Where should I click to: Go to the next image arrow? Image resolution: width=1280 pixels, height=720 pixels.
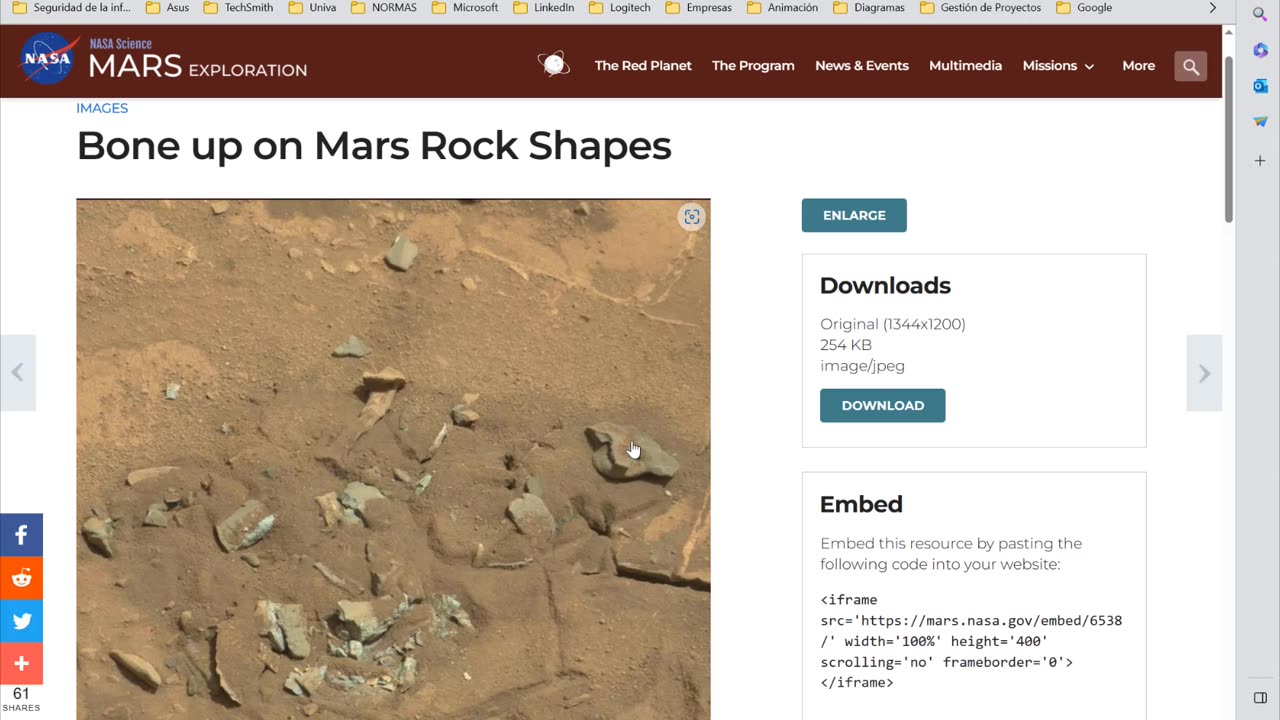pos(1204,373)
